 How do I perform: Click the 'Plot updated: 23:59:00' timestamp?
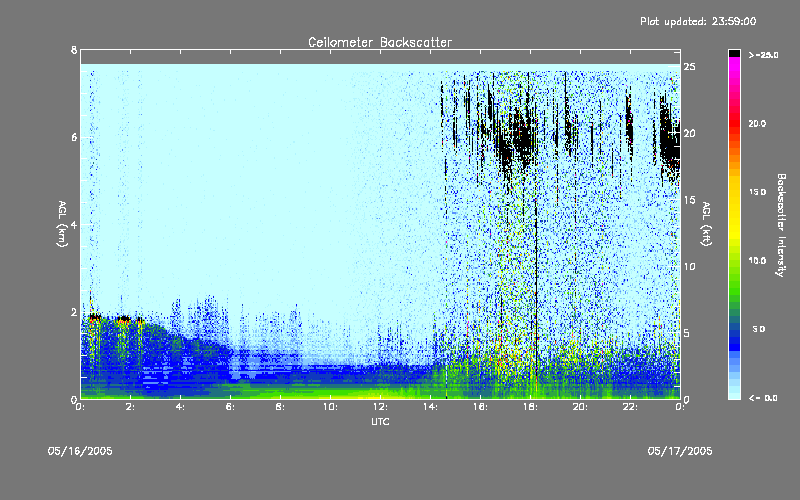tap(698, 21)
